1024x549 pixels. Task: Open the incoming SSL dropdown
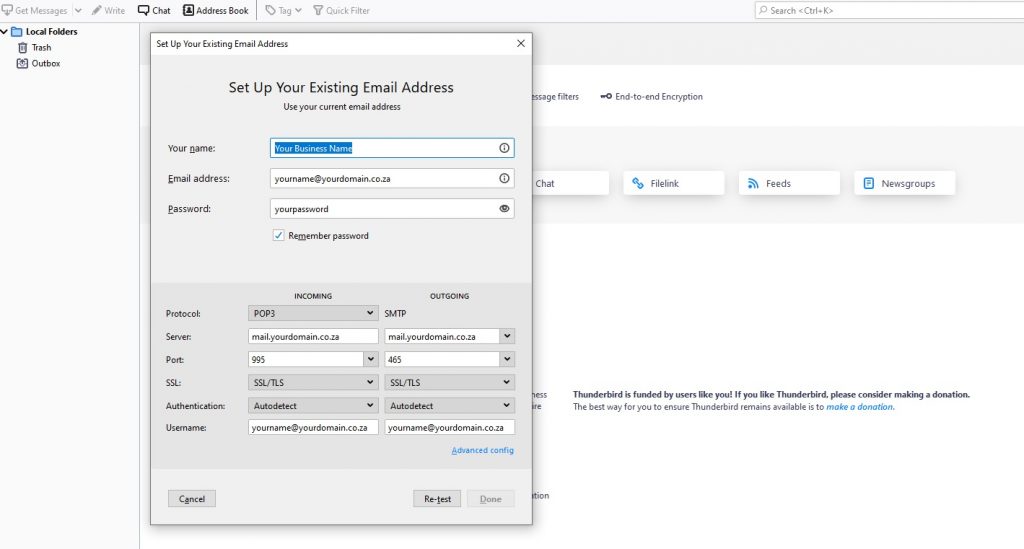pos(313,383)
